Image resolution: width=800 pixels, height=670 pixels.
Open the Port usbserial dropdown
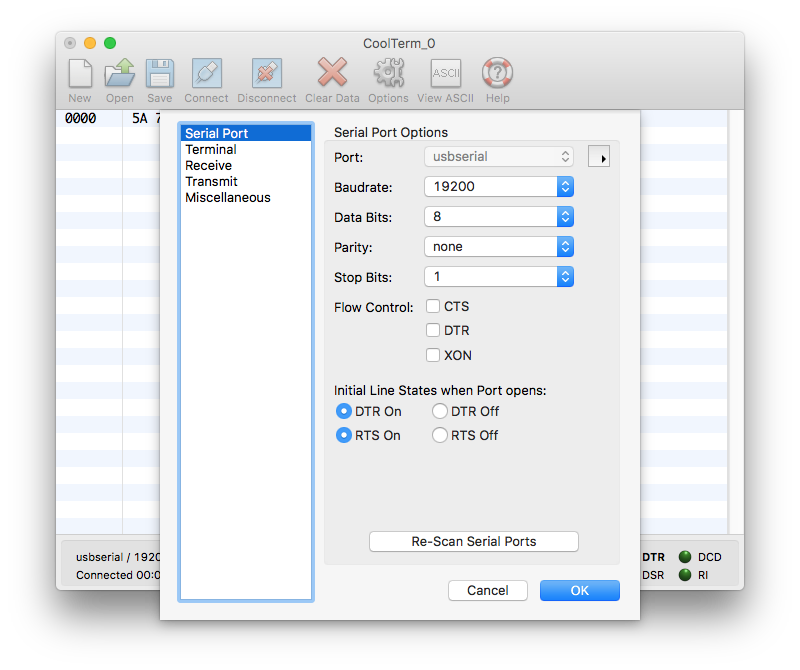(499, 157)
